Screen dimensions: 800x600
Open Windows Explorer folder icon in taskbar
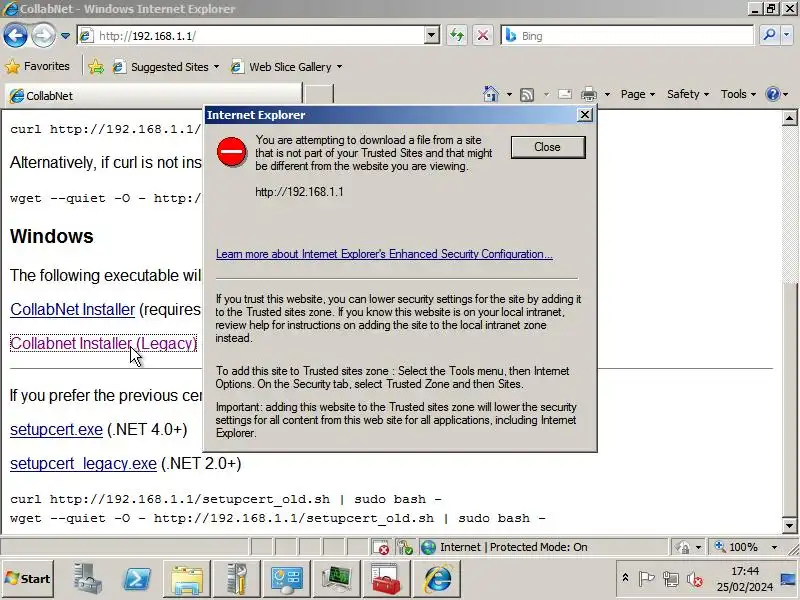[x=187, y=579]
